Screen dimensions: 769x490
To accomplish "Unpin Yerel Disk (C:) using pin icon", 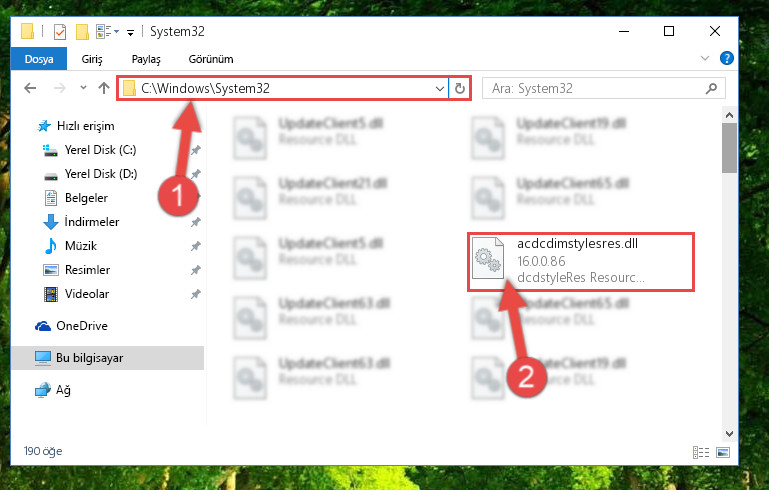I will tap(196, 150).
